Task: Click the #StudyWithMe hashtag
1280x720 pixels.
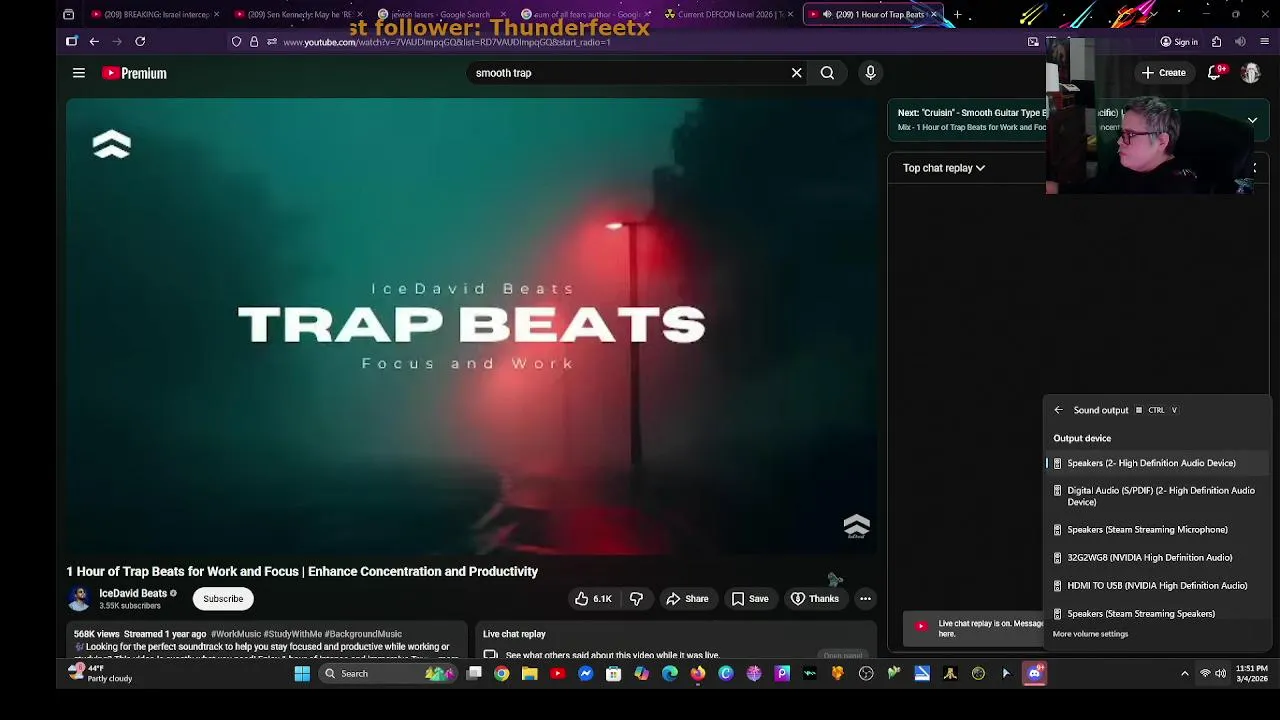Action: pos(293,634)
